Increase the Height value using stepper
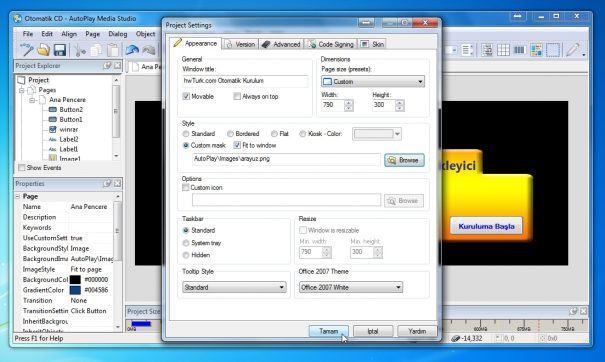This screenshot has height=362, width=605. [x=400, y=102]
